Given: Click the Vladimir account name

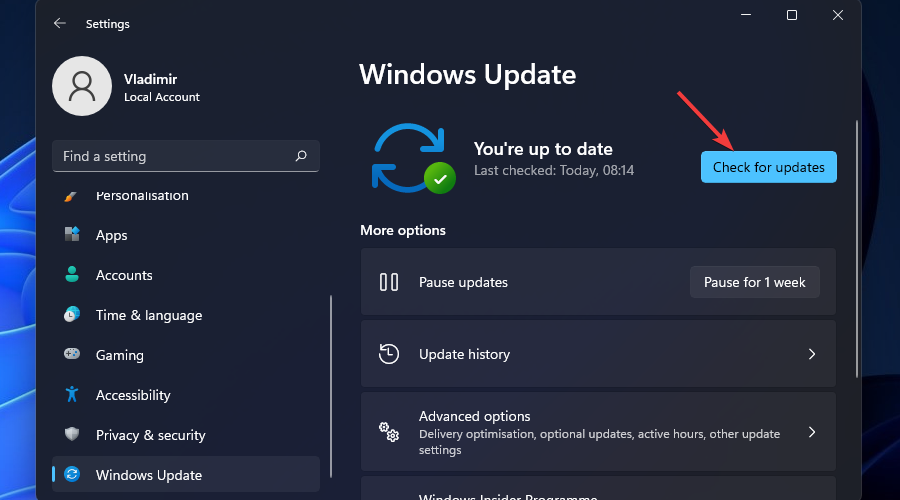Looking at the screenshot, I should pos(150,79).
